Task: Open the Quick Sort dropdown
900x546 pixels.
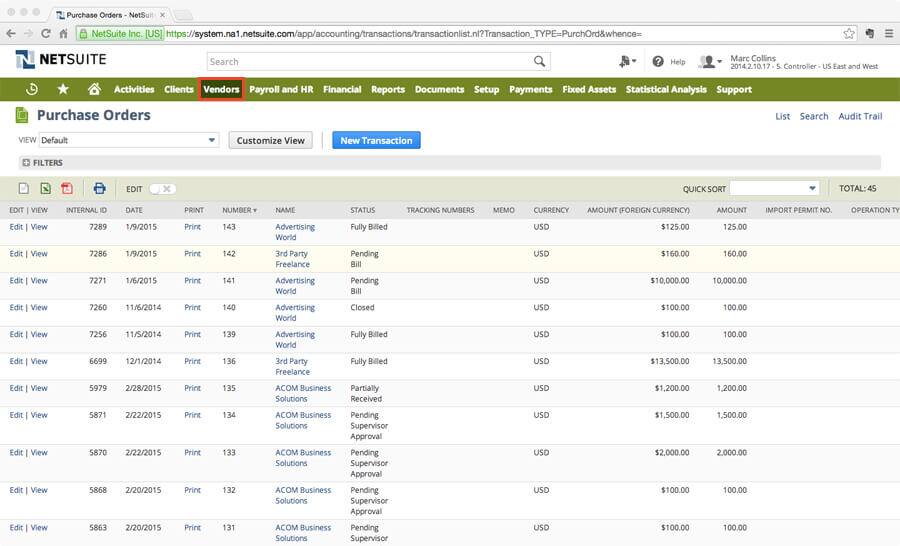Action: click(774, 188)
